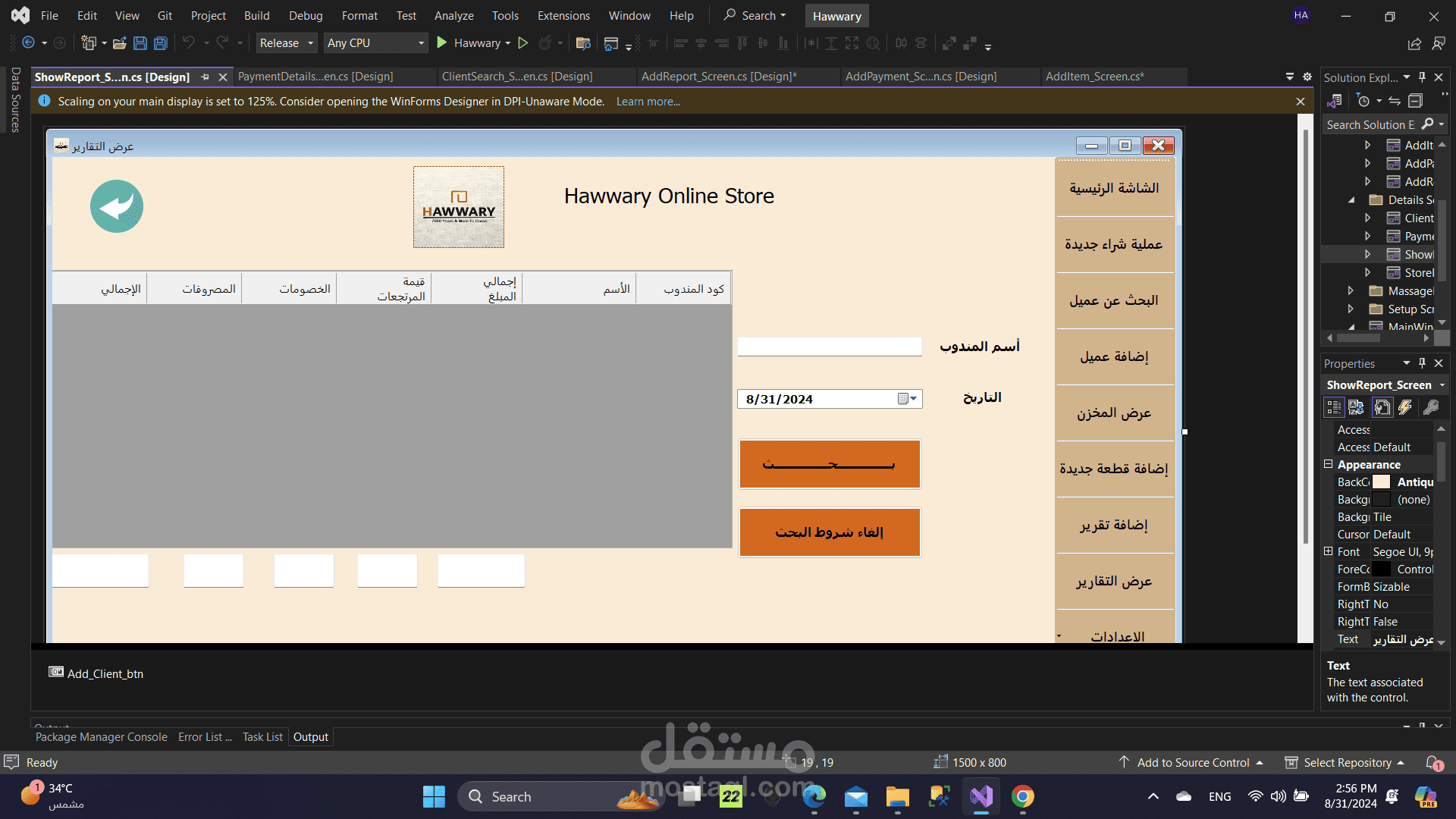
Task: Toggle auto-hide pin on the Properties panel
Action: coord(1423,363)
